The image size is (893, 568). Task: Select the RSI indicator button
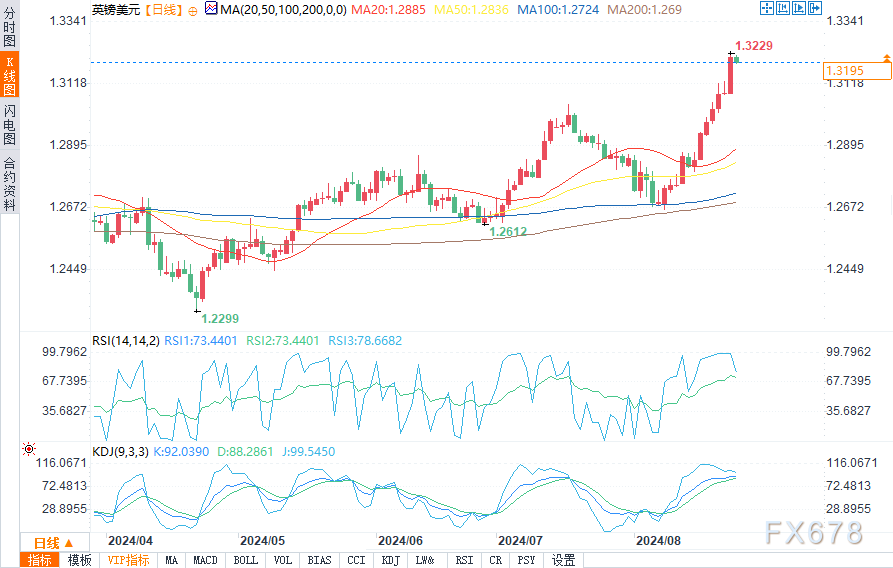pyautogui.click(x=464, y=560)
